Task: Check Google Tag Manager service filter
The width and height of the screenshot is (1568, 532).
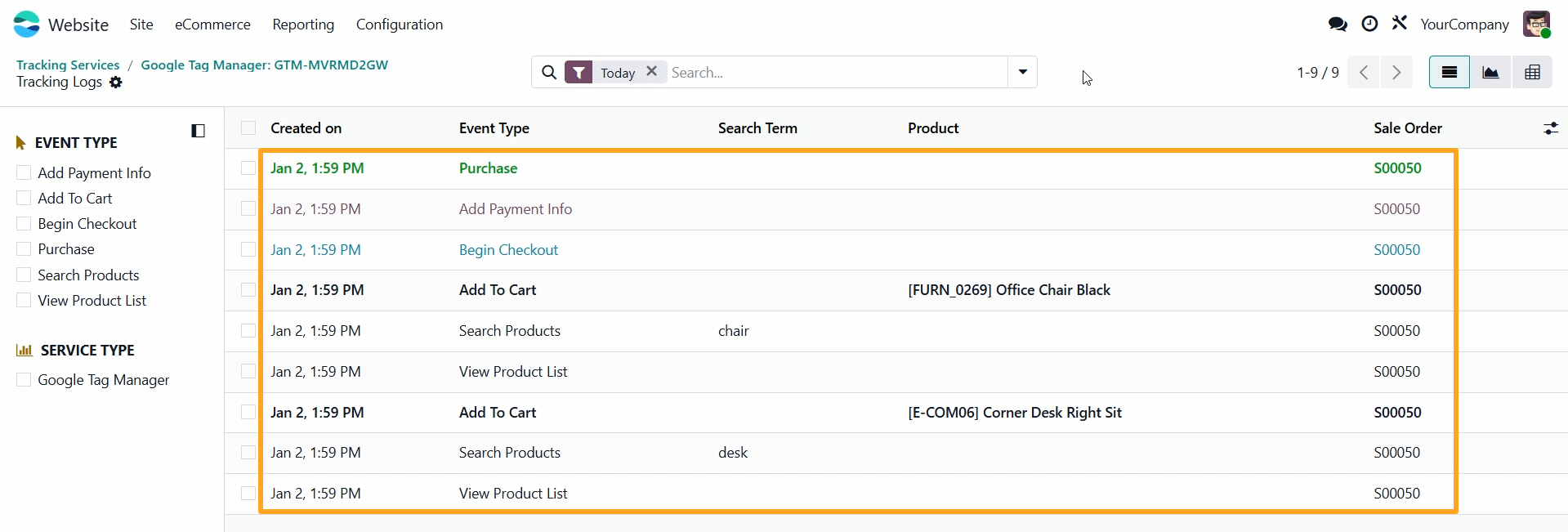Action: click(24, 379)
